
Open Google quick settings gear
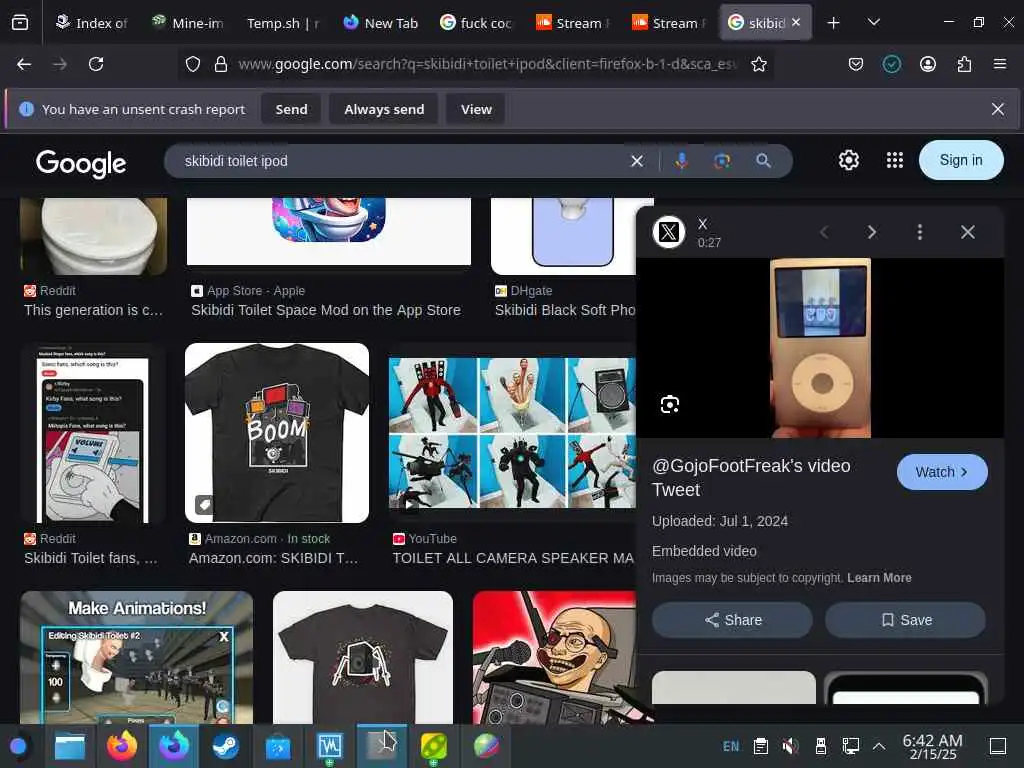click(x=848, y=160)
